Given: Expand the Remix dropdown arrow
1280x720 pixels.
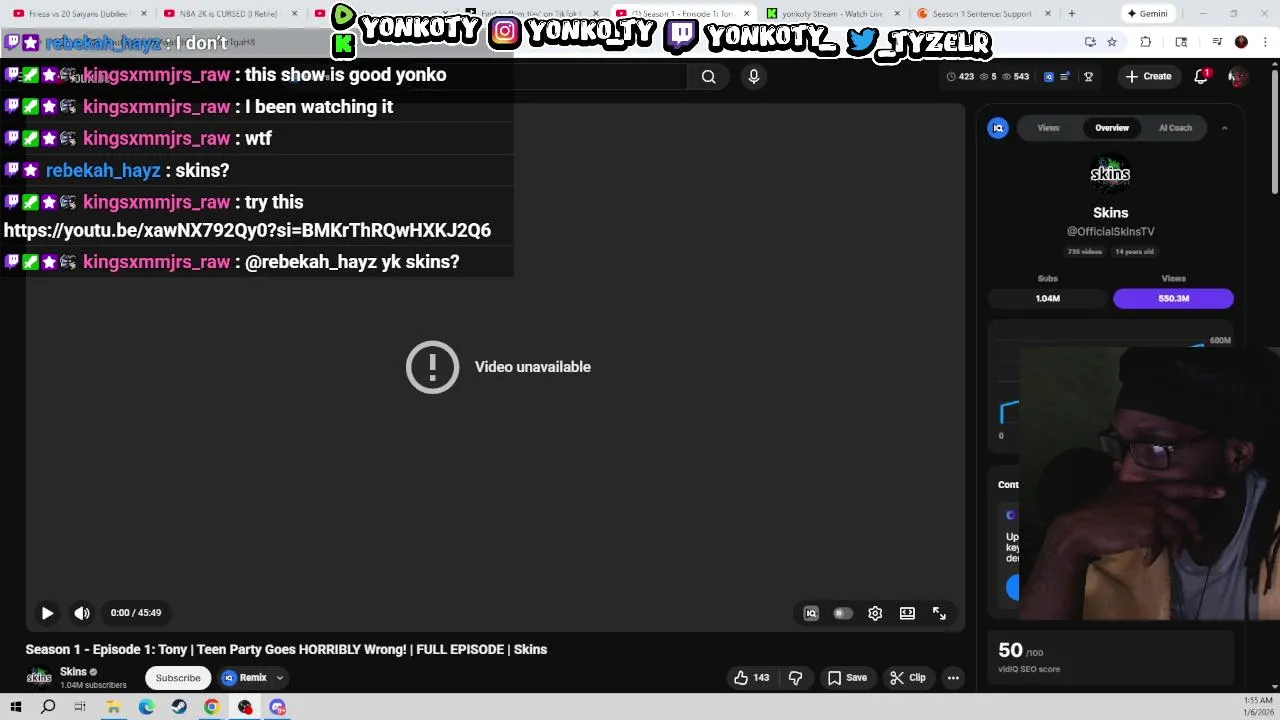Looking at the screenshot, I should tap(280, 678).
